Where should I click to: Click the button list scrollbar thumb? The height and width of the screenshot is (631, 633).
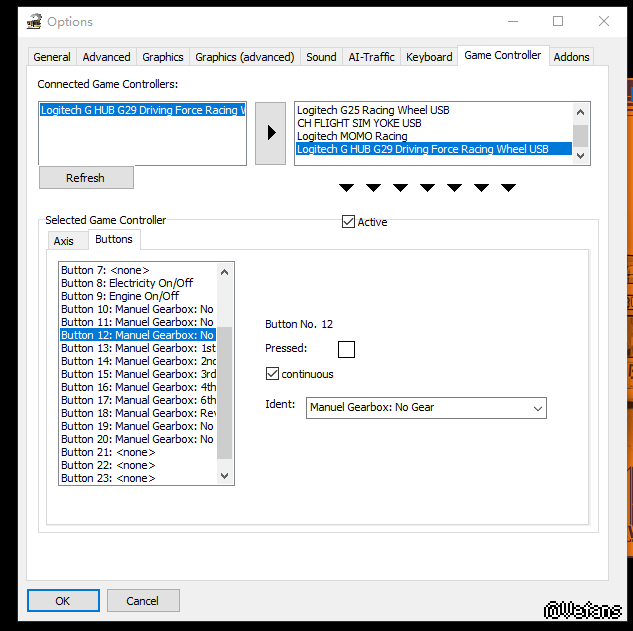pos(224,393)
